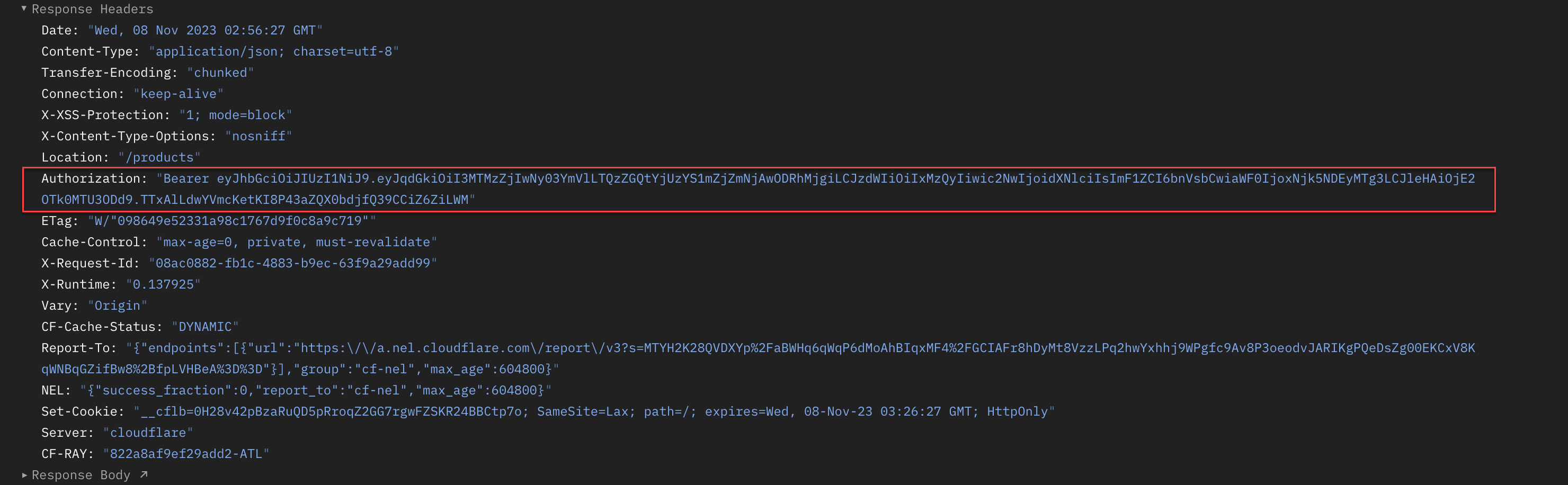Click the CF-RAY header value
This screenshot has width=1568, height=485.
click(186, 454)
